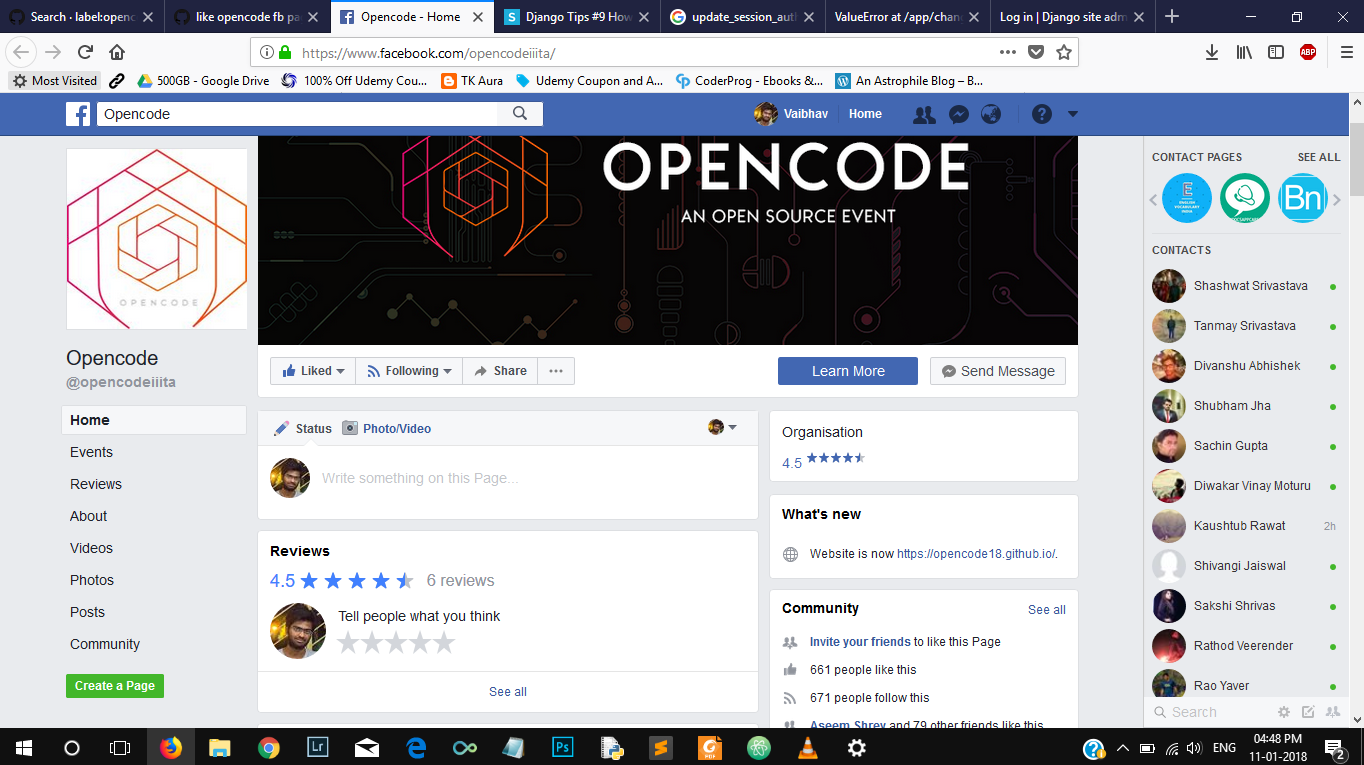Click the Write something on this Page field

click(x=450, y=478)
